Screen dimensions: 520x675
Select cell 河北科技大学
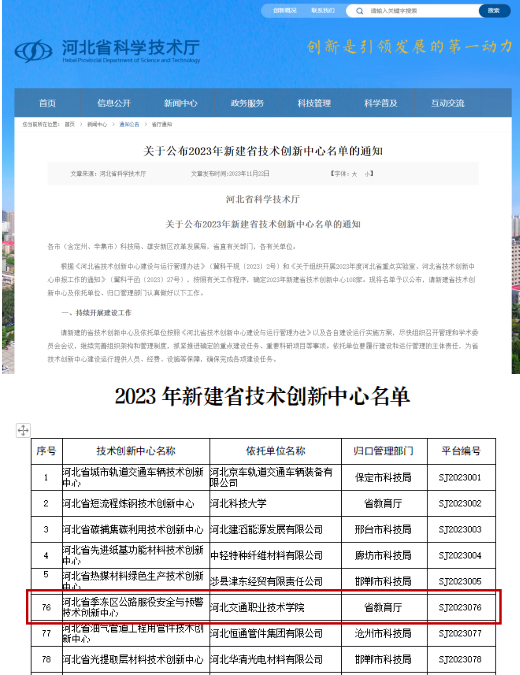[x=275, y=503]
